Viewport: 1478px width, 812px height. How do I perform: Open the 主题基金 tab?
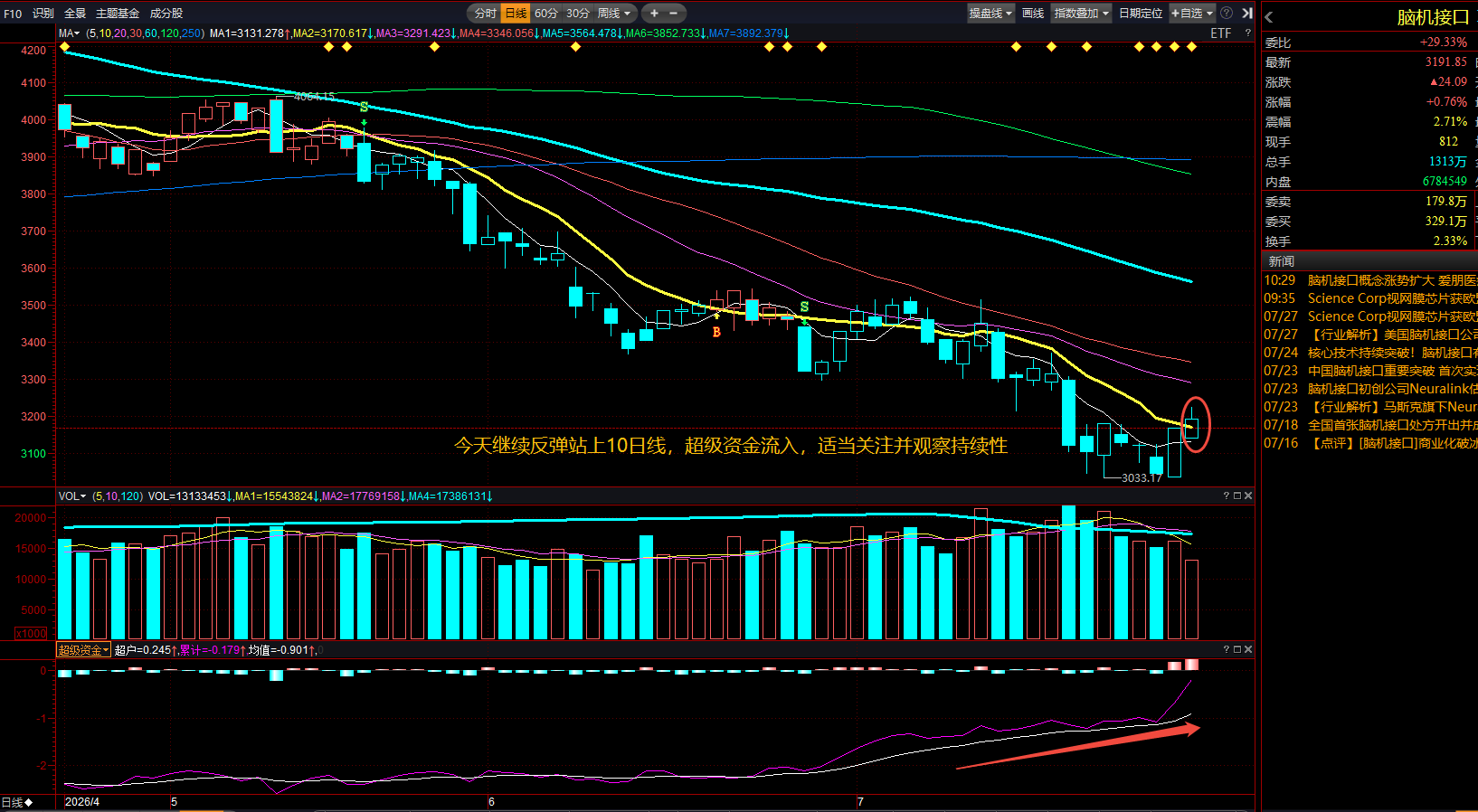(x=118, y=14)
